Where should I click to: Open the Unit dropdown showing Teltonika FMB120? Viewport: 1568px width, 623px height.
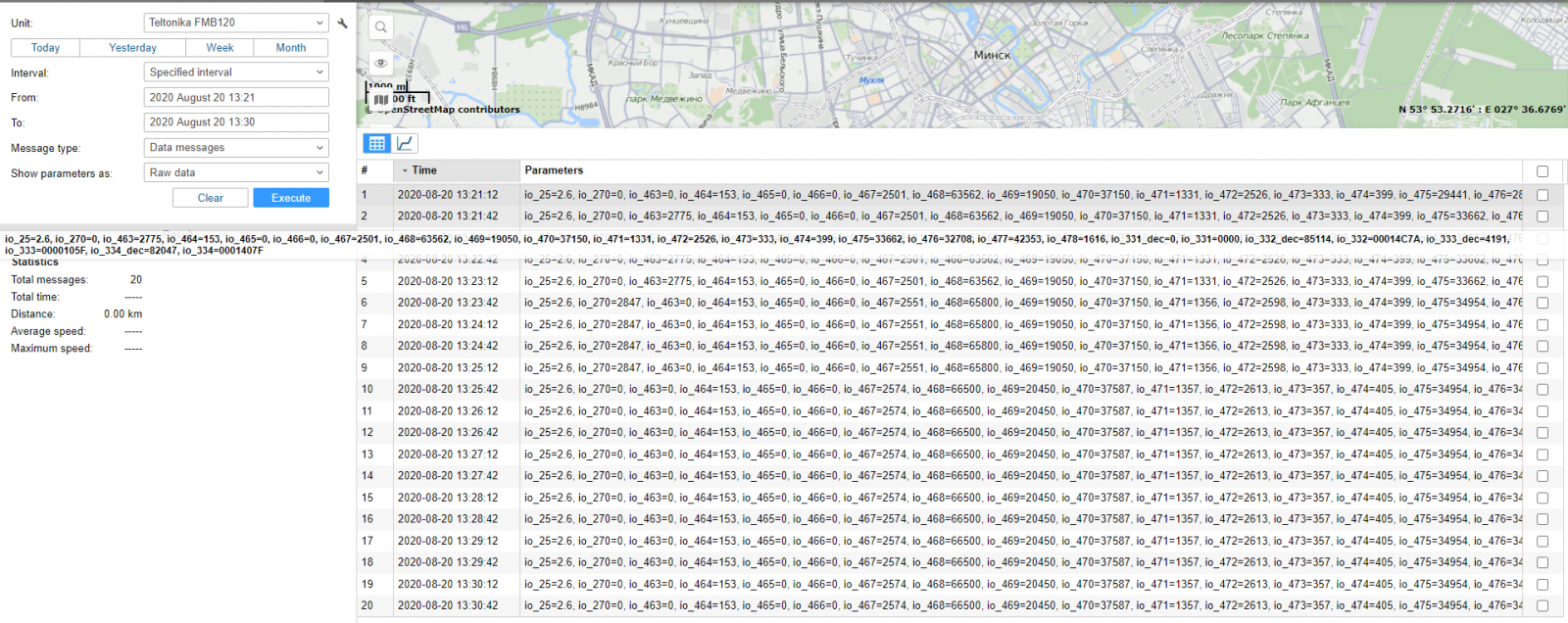[235, 23]
